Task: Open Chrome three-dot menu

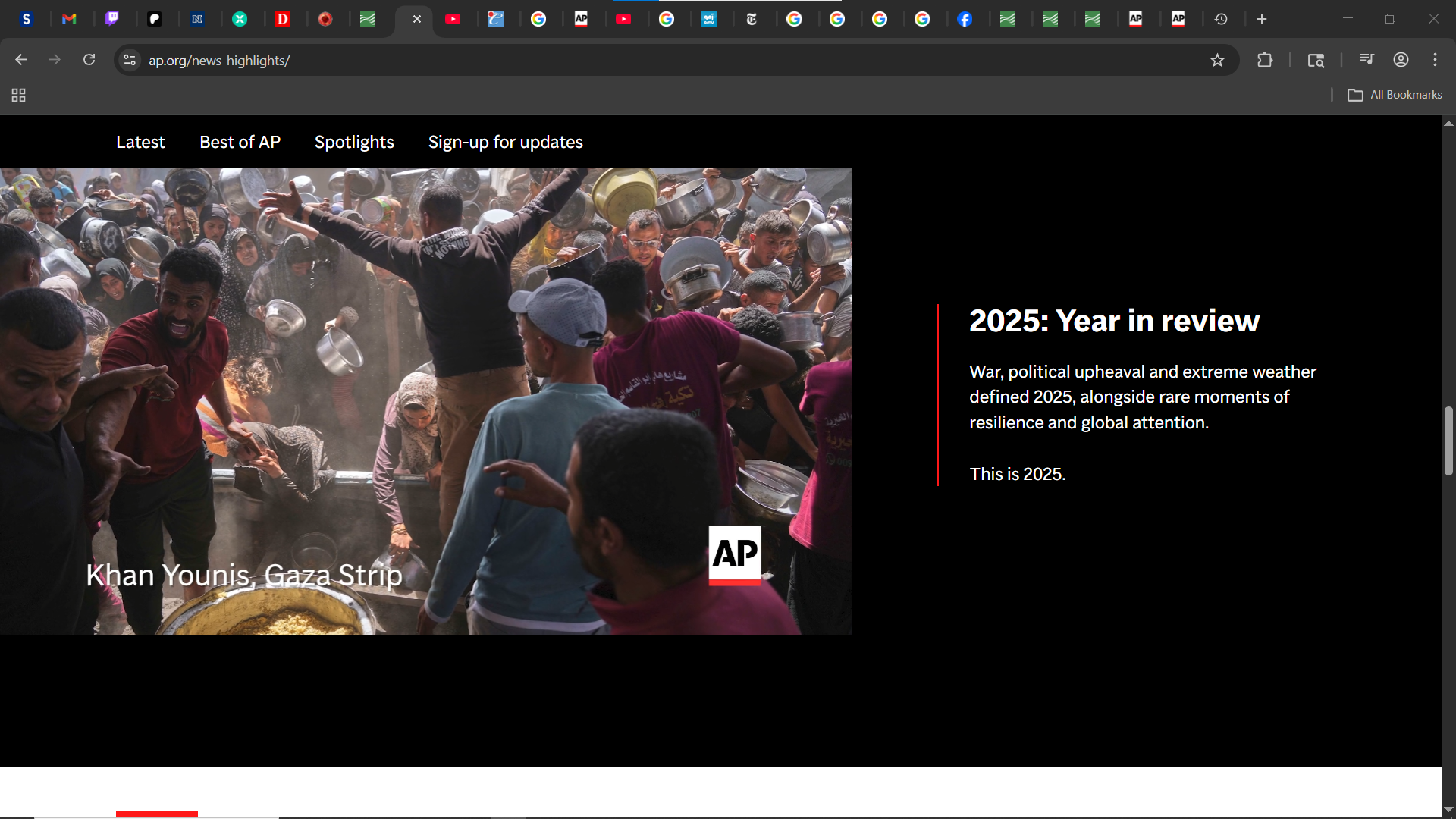Action: point(1435,60)
